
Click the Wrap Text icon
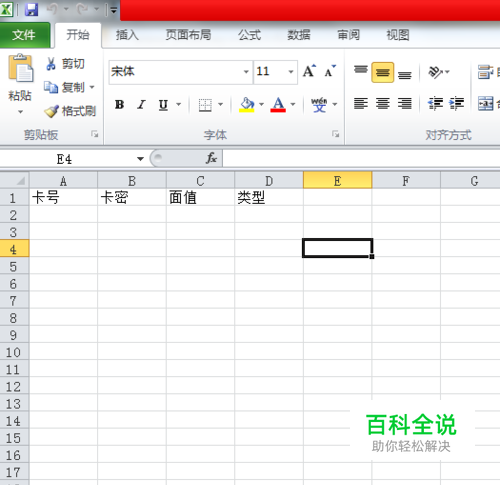tap(485, 72)
